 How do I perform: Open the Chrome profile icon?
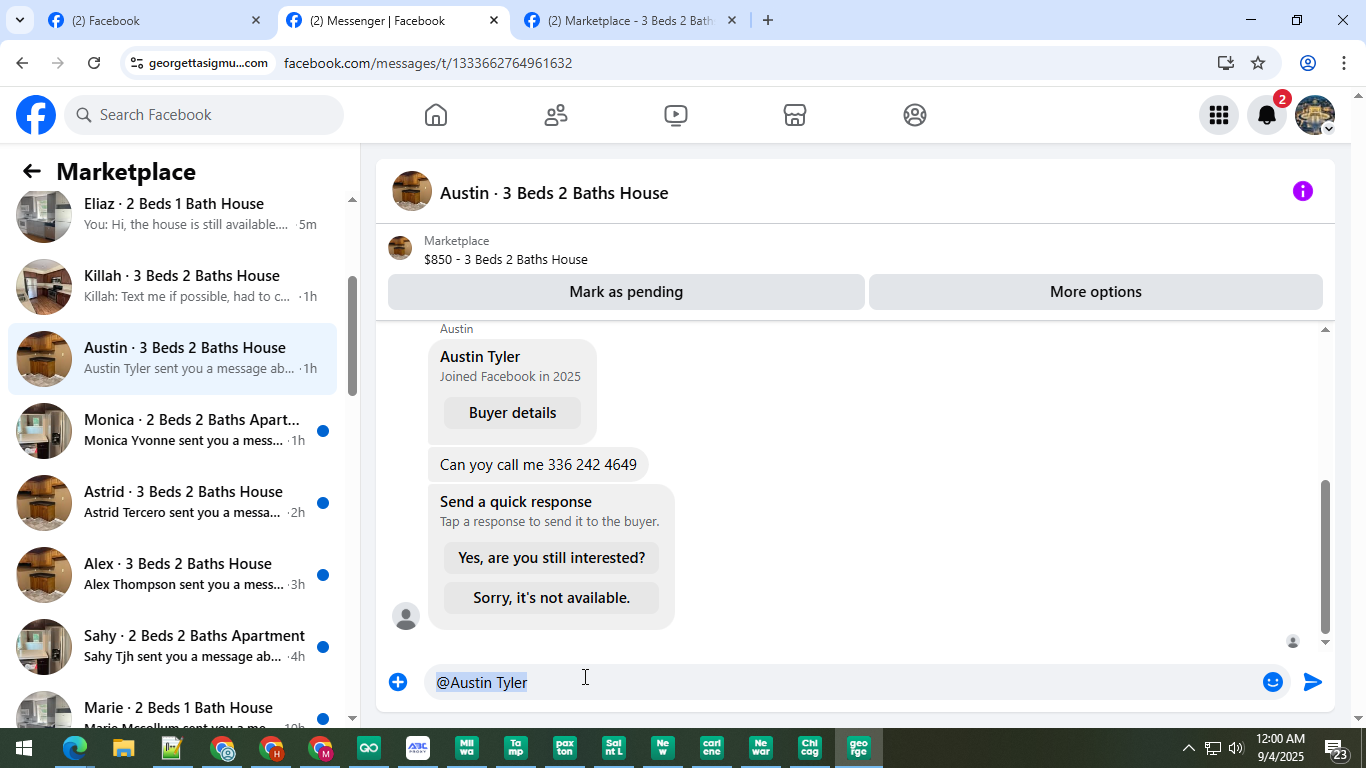pos(1308,63)
